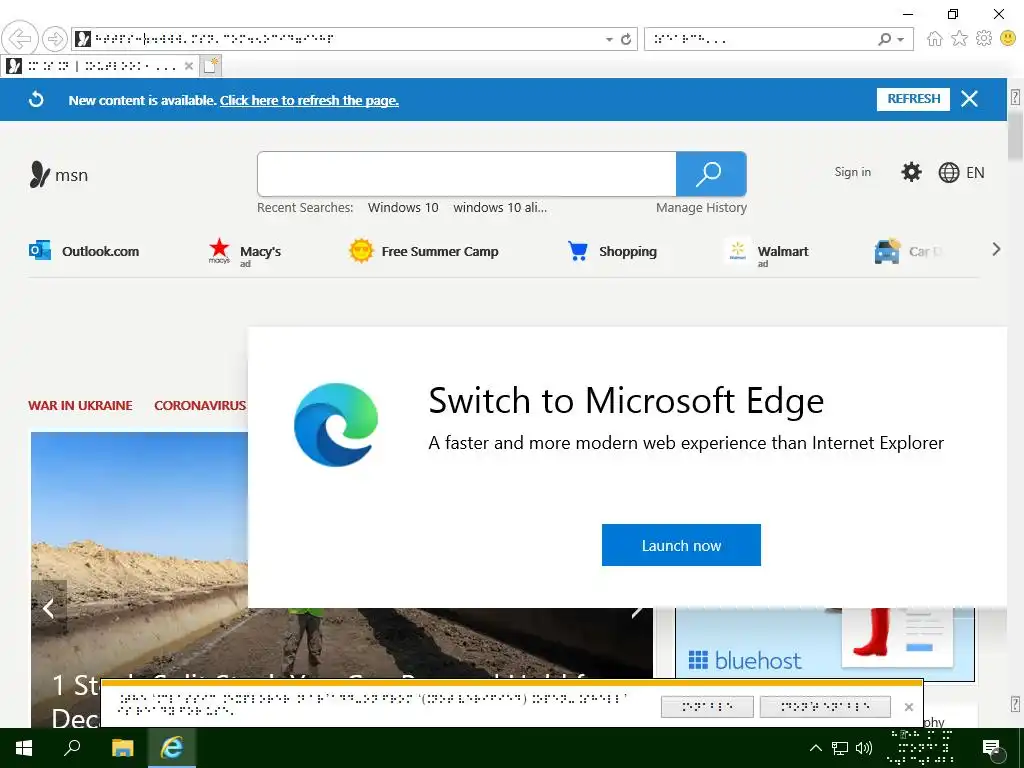Open Favorites star icon

click(959, 39)
